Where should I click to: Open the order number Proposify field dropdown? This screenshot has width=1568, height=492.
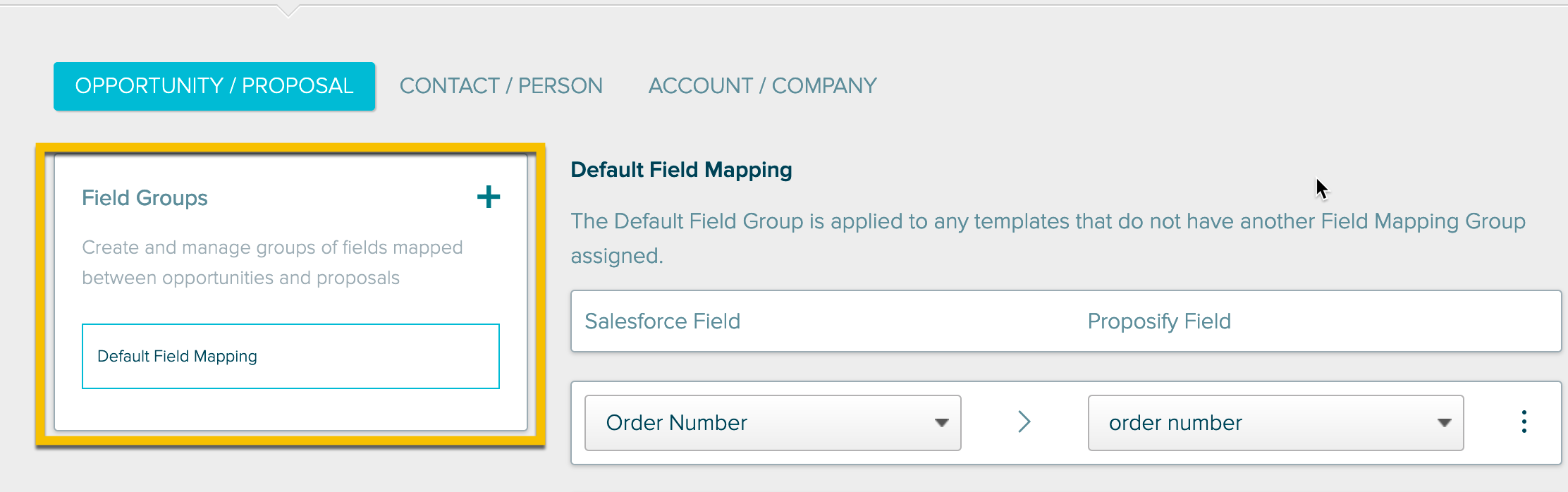(1275, 423)
